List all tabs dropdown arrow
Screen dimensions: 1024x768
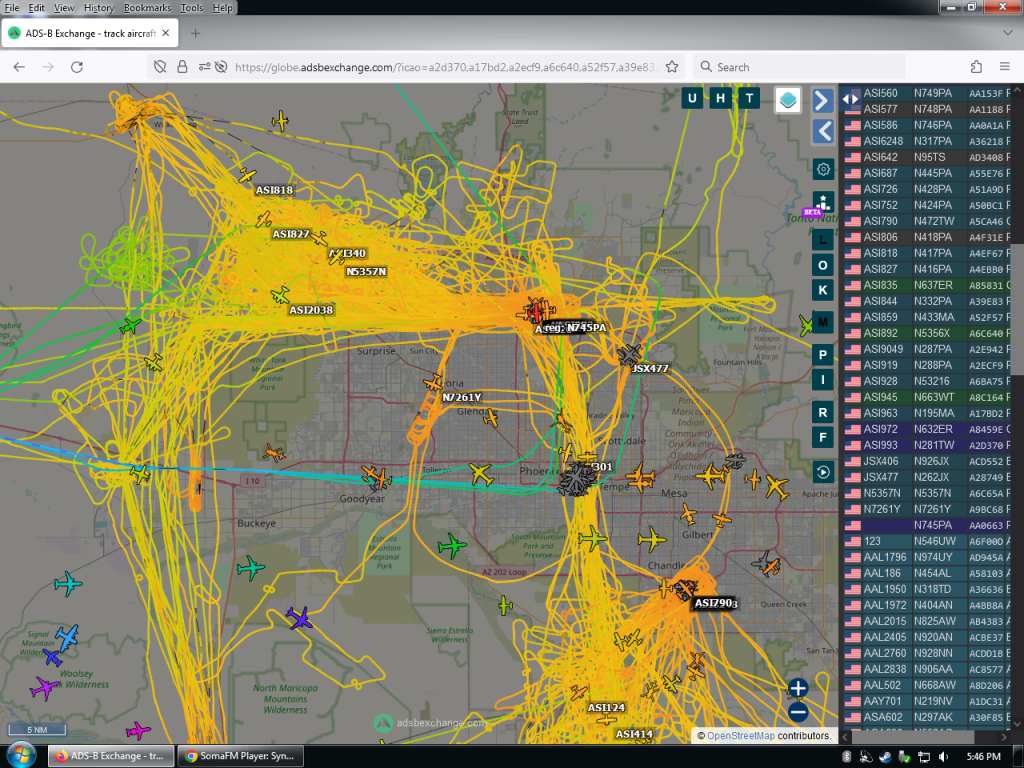coord(1007,33)
